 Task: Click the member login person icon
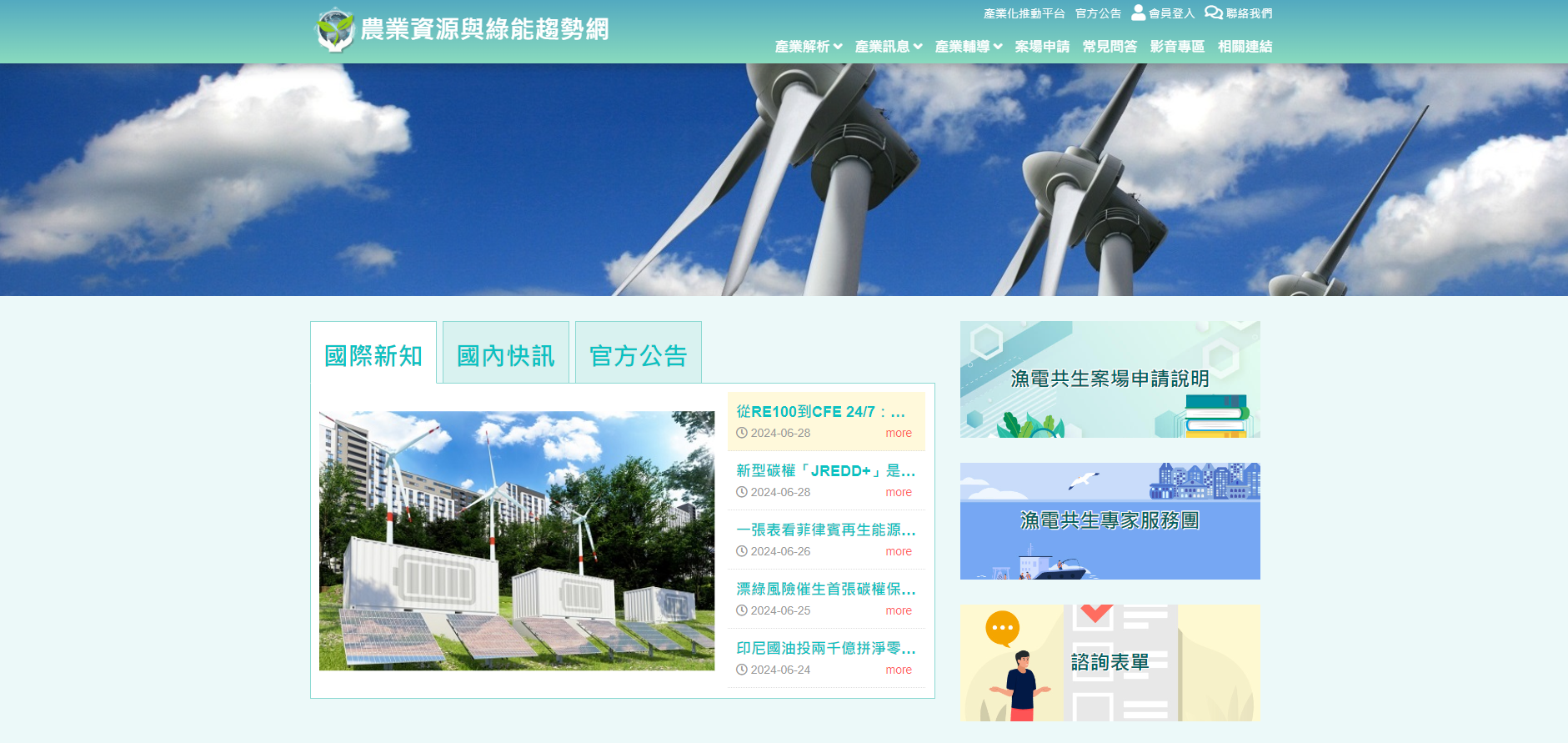tap(1138, 13)
